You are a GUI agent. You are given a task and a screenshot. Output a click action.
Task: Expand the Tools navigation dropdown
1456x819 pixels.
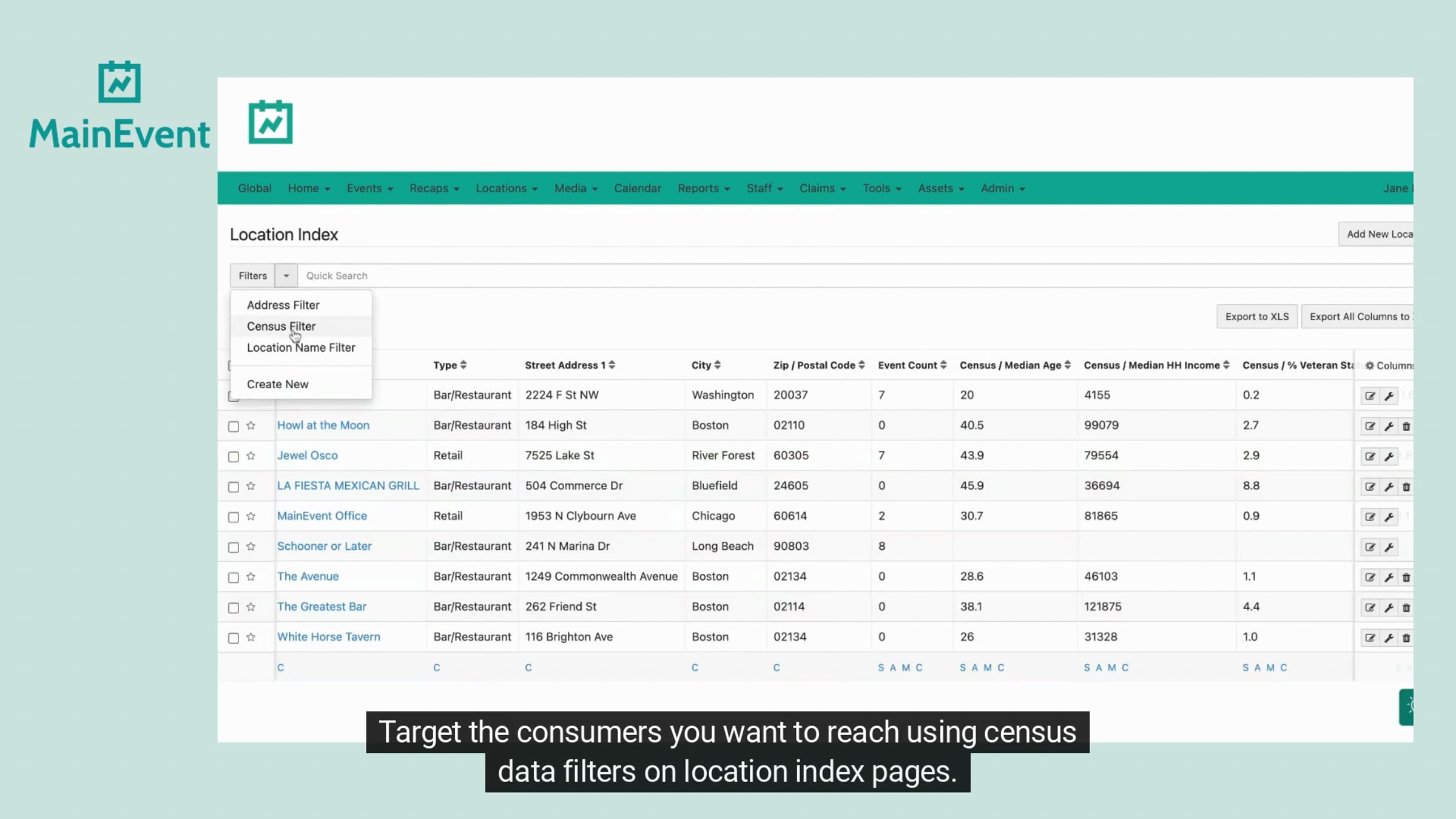point(882,188)
